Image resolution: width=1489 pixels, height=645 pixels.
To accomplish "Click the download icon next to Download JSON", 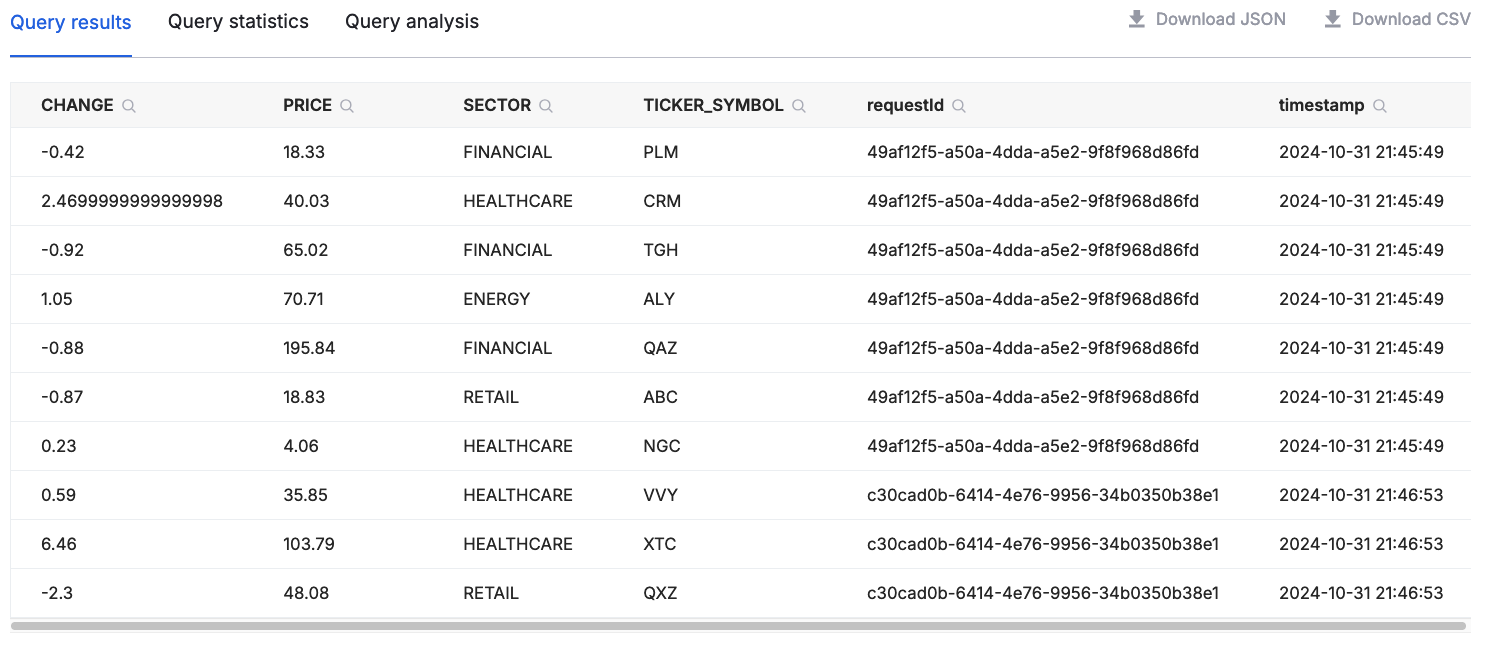I will [1137, 19].
